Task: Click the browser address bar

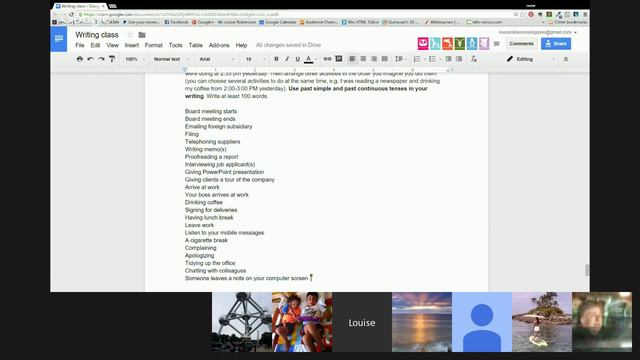Action: [294, 15]
